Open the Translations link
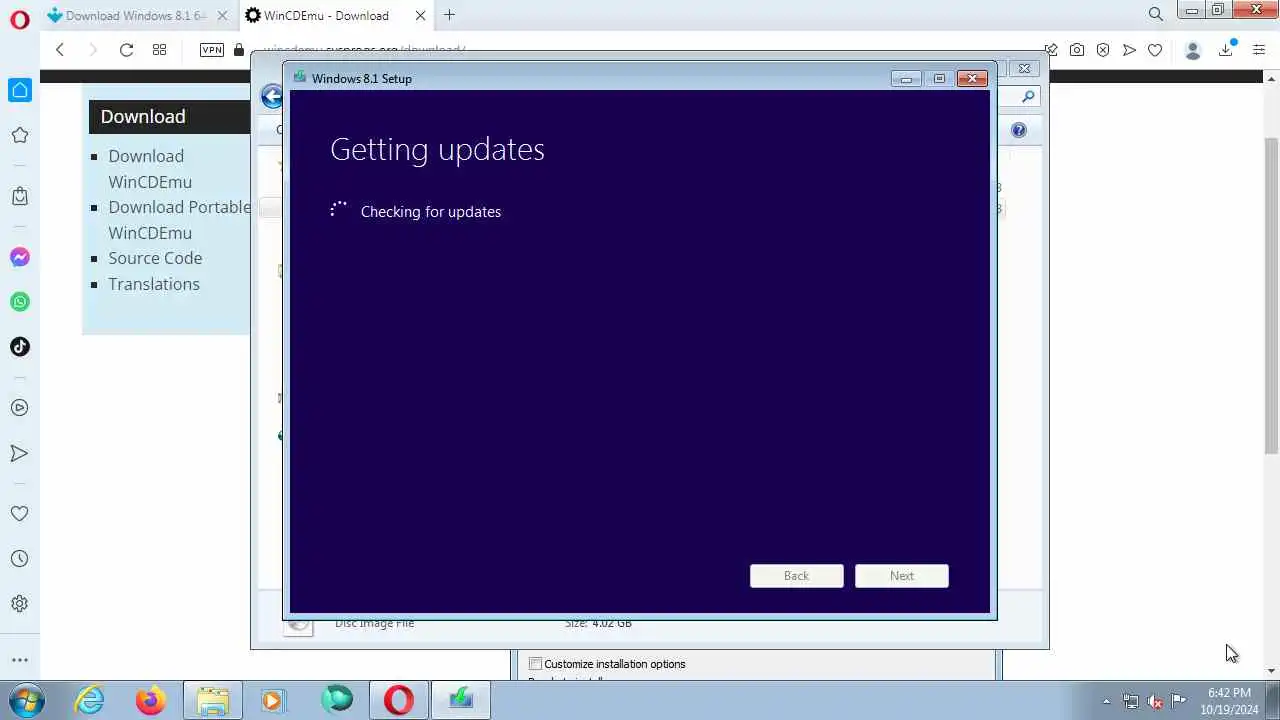This screenshot has height=720, width=1280. coord(154,284)
